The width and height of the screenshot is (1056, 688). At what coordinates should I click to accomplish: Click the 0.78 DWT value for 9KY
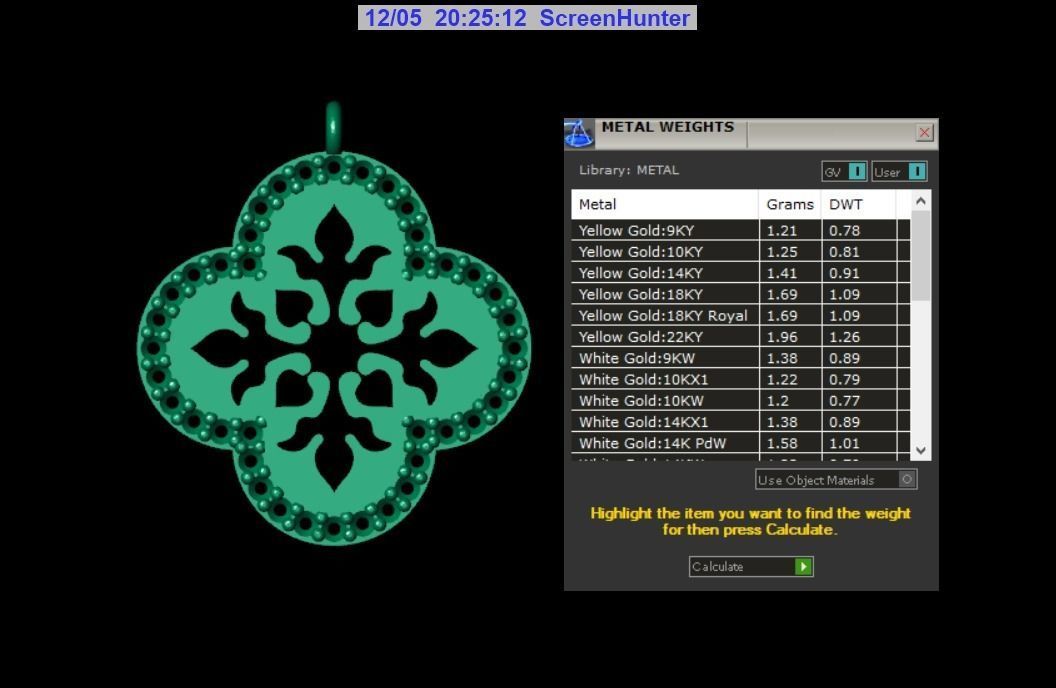click(x=845, y=230)
